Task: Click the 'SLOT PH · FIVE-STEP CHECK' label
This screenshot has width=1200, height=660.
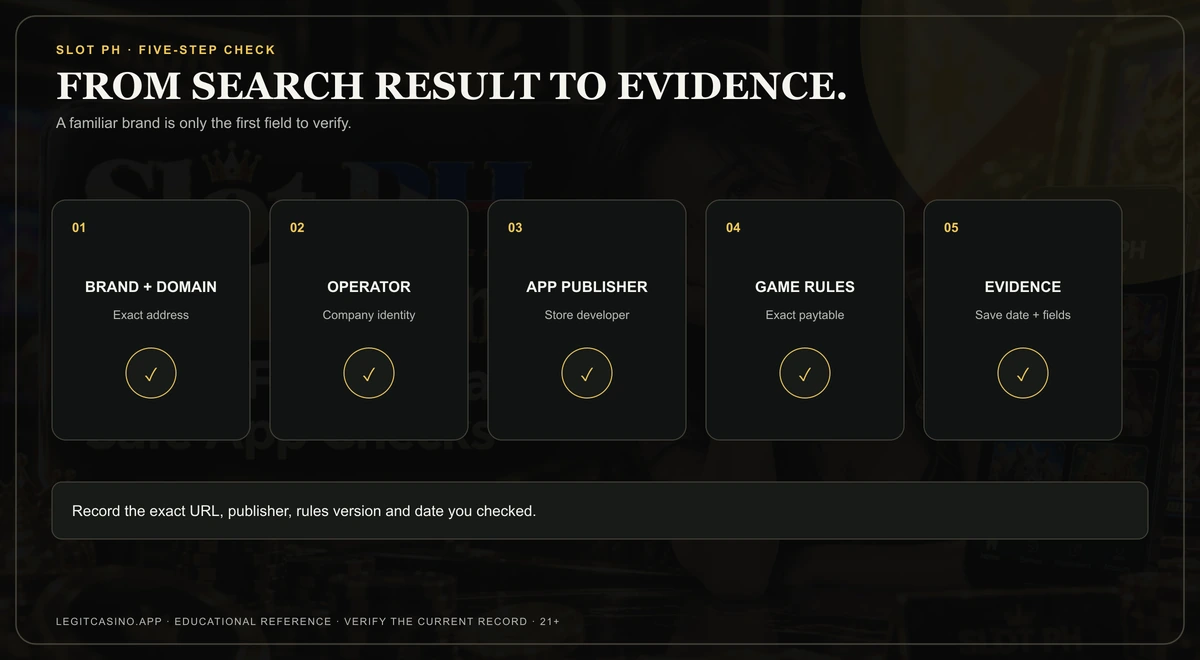Action: (166, 50)
